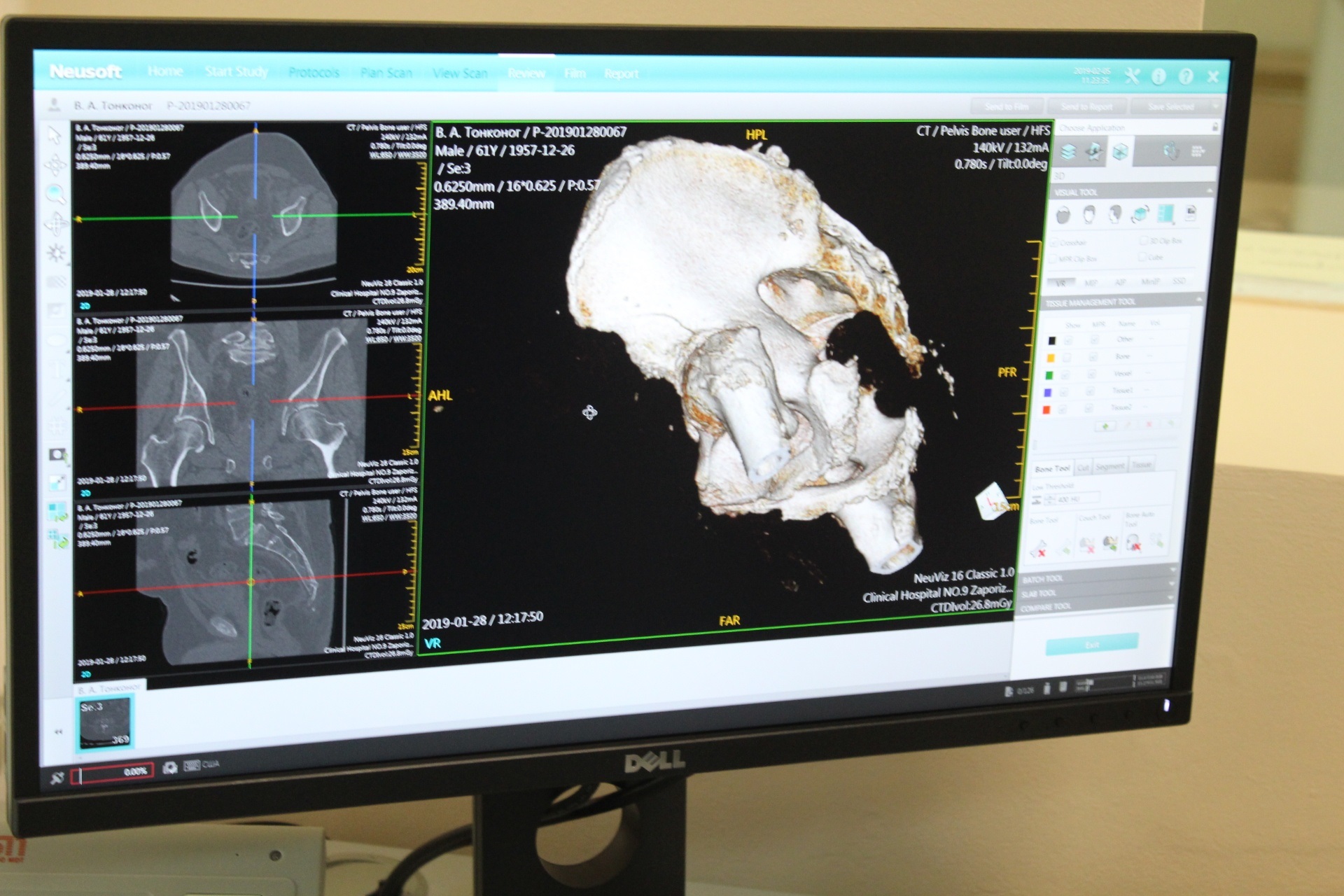Screen dimensions: 1344x896
Task: Click the couch restore icon with green mark
Action: point(1109,543)
